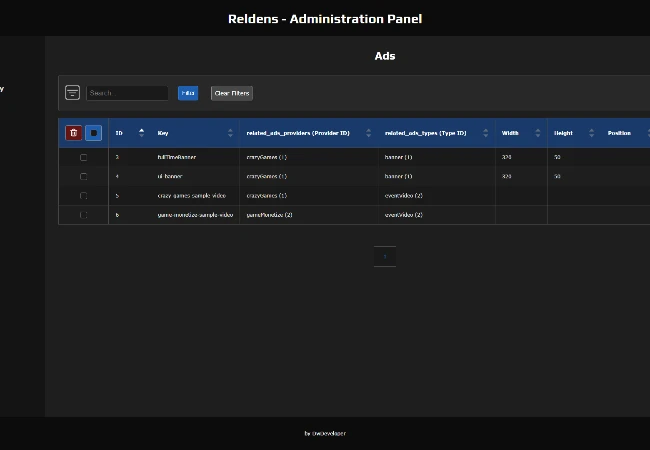
Task: Open the by DwDeveloper footer link
Action: click(325, 433)
